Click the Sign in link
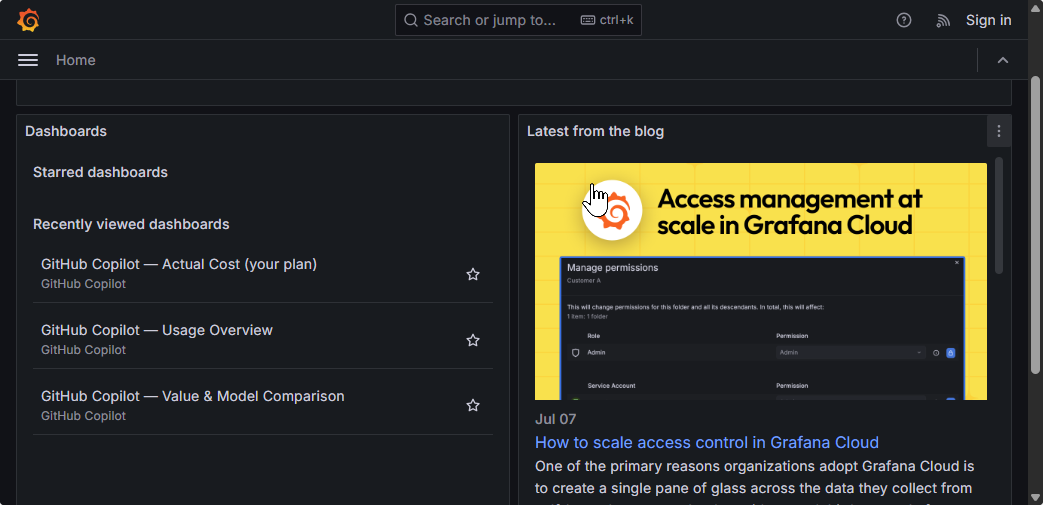 (988, 20)
